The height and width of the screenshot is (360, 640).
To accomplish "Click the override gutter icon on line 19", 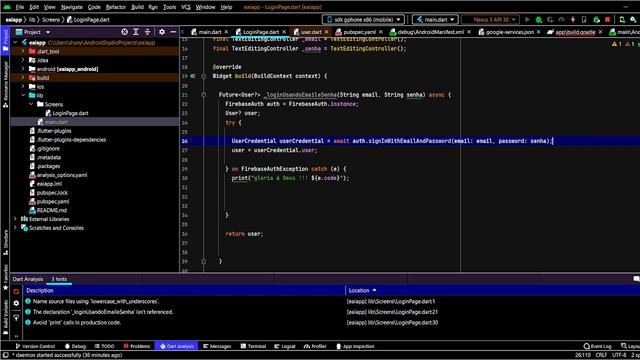I will click(193, 76).
